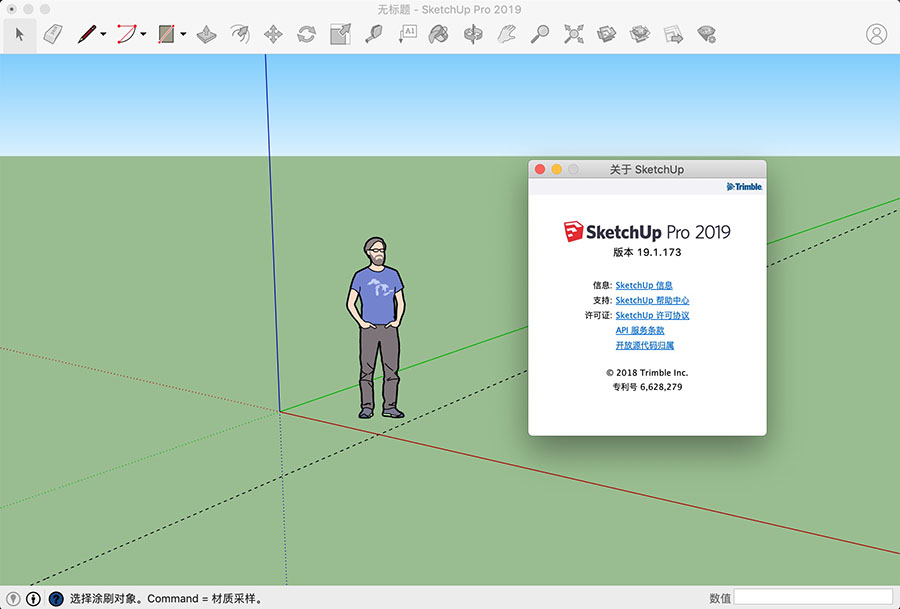Click the standing man figure in the model
This screenshot has height=609, width=900.
377,327
